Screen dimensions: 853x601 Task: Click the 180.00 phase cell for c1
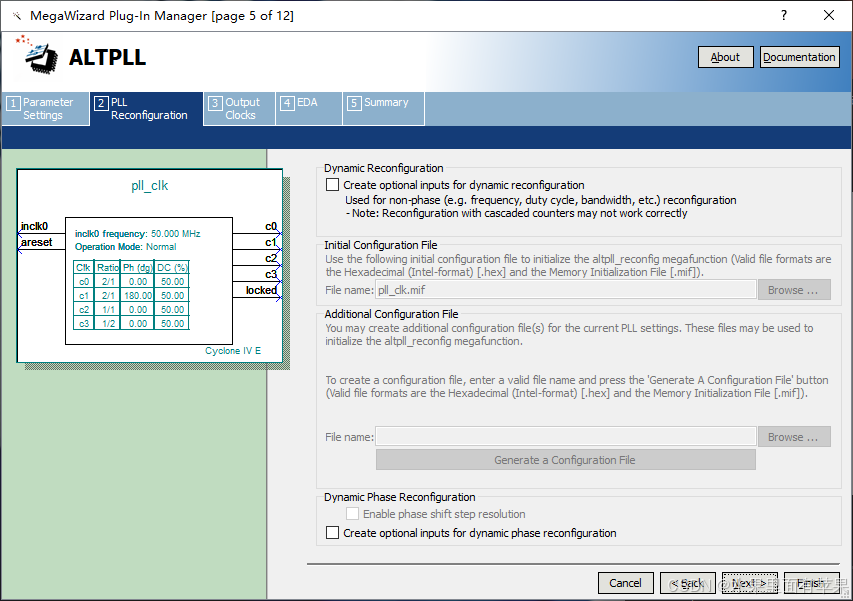point(138,295)
